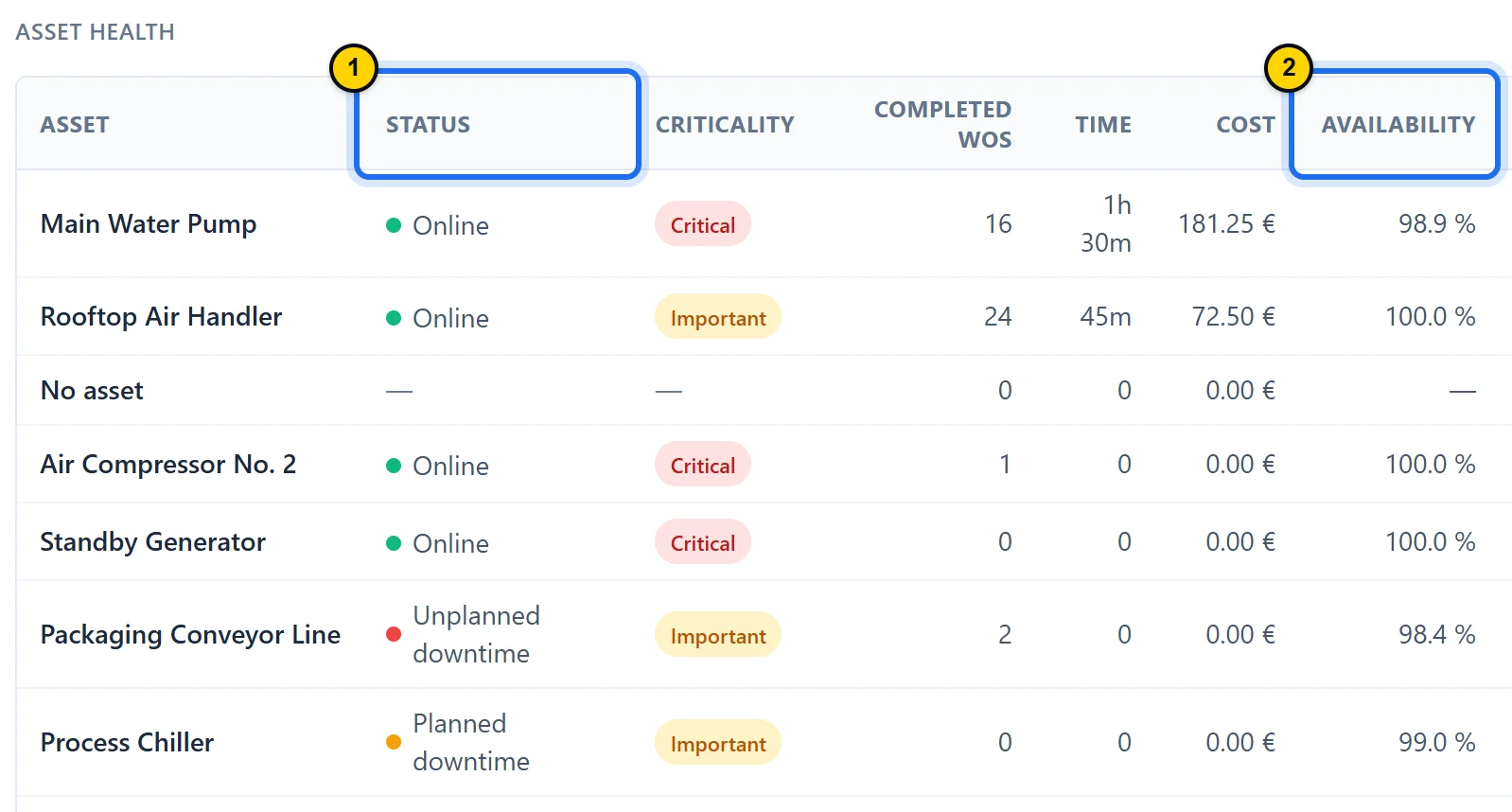Select the Rooftop Air Handler asset name

(x=162, y=317)
